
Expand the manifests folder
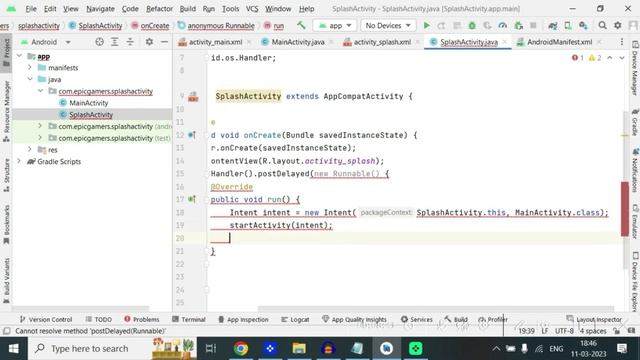[x=30, y=67]
